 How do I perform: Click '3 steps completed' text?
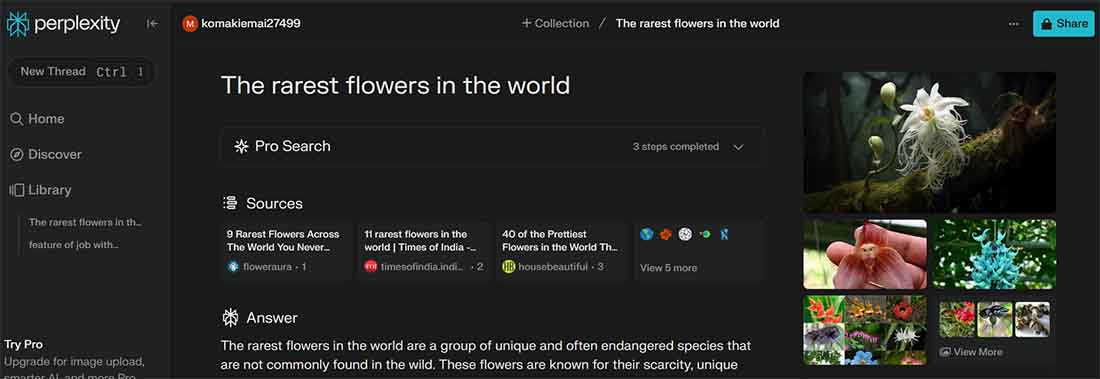click(x=676, y=147)
